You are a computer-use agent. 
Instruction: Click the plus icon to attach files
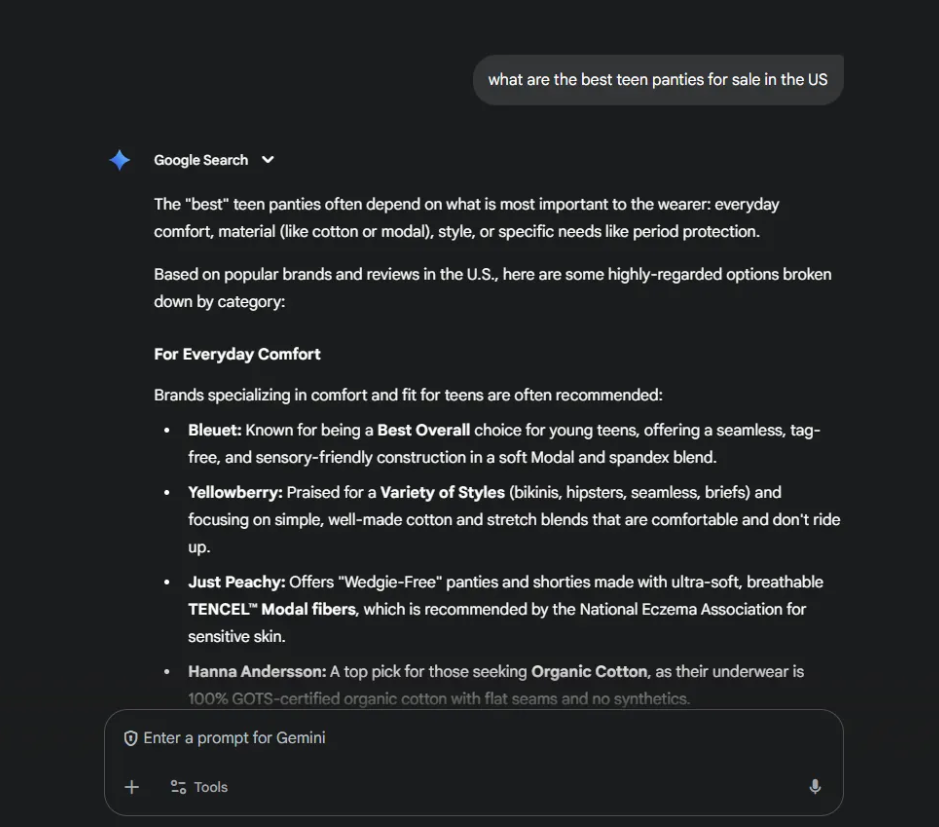coord(131,787)
